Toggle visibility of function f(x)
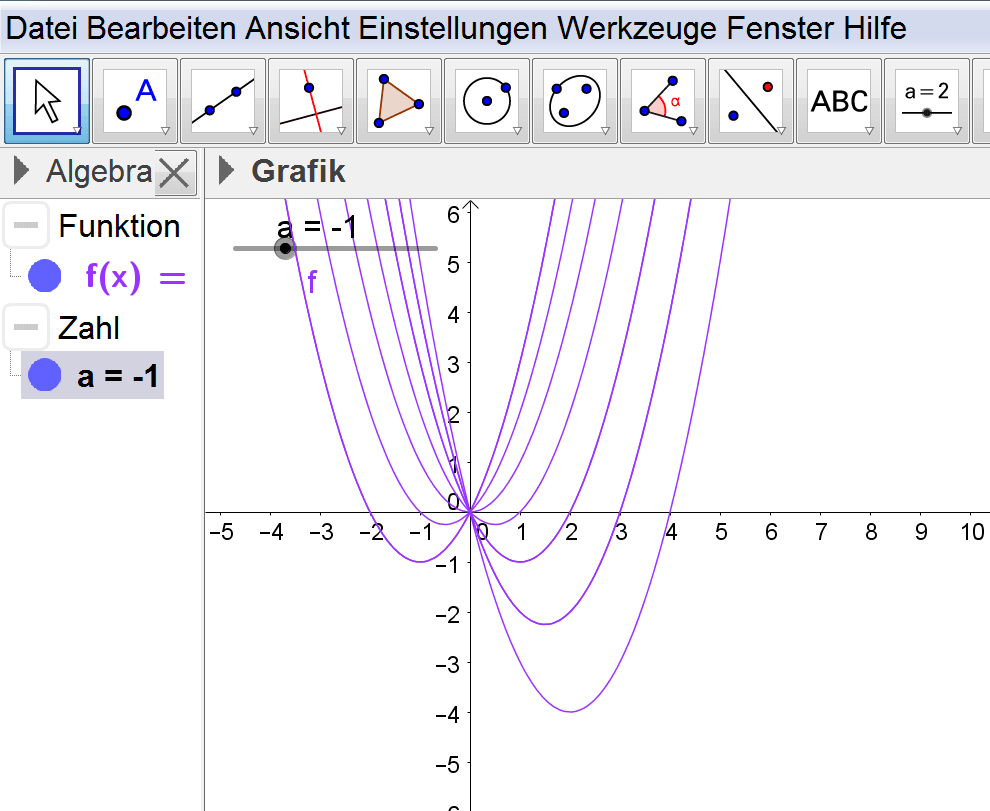 point(45,275)
